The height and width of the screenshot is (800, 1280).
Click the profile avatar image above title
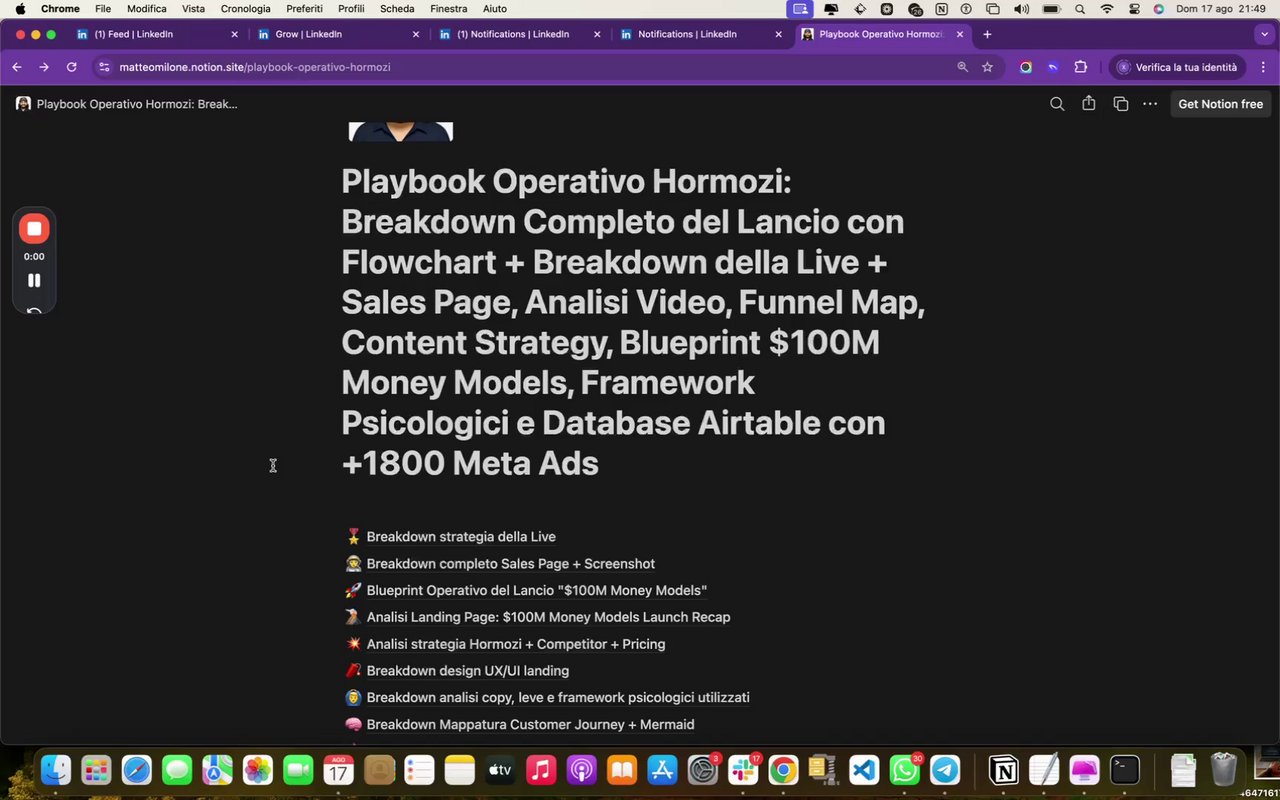point(400,131)
